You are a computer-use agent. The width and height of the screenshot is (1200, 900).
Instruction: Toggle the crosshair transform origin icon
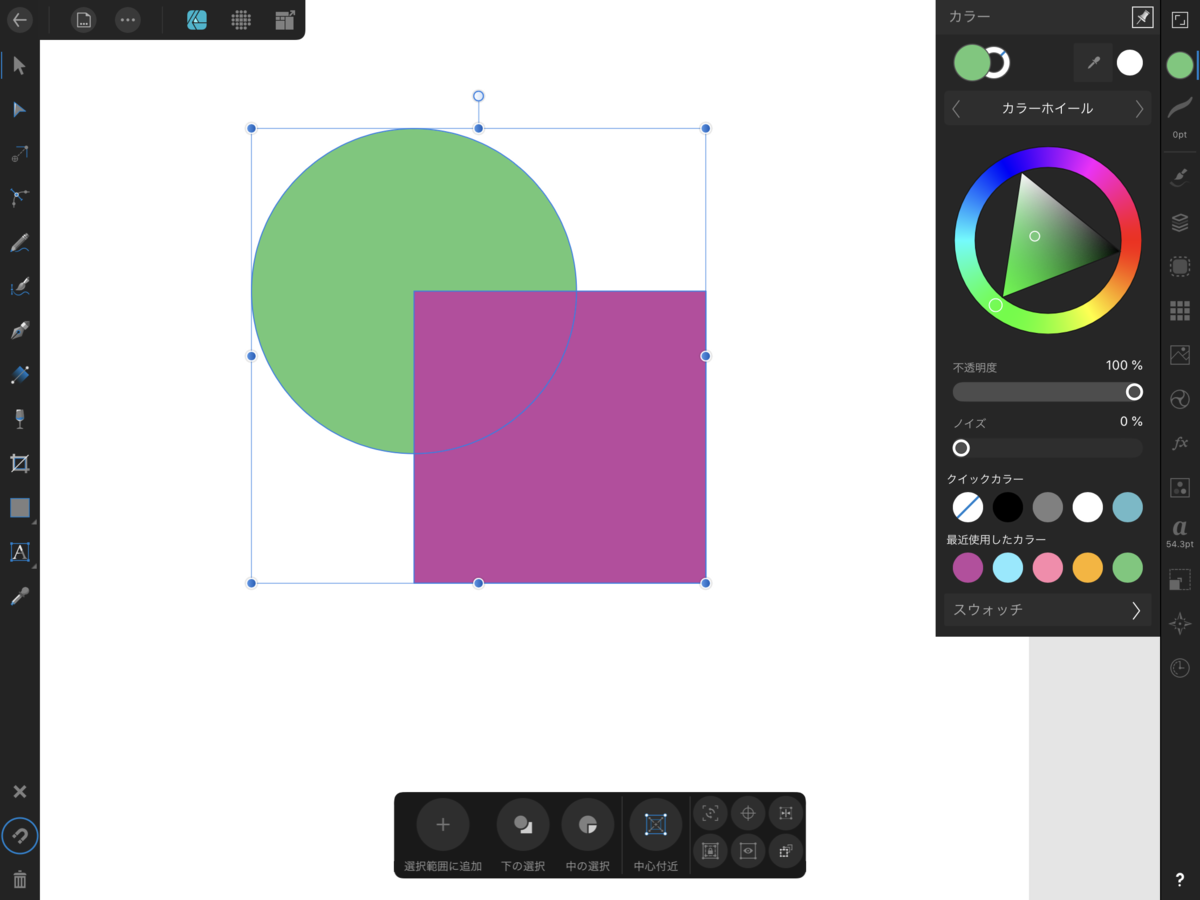(x=747, y=814)
